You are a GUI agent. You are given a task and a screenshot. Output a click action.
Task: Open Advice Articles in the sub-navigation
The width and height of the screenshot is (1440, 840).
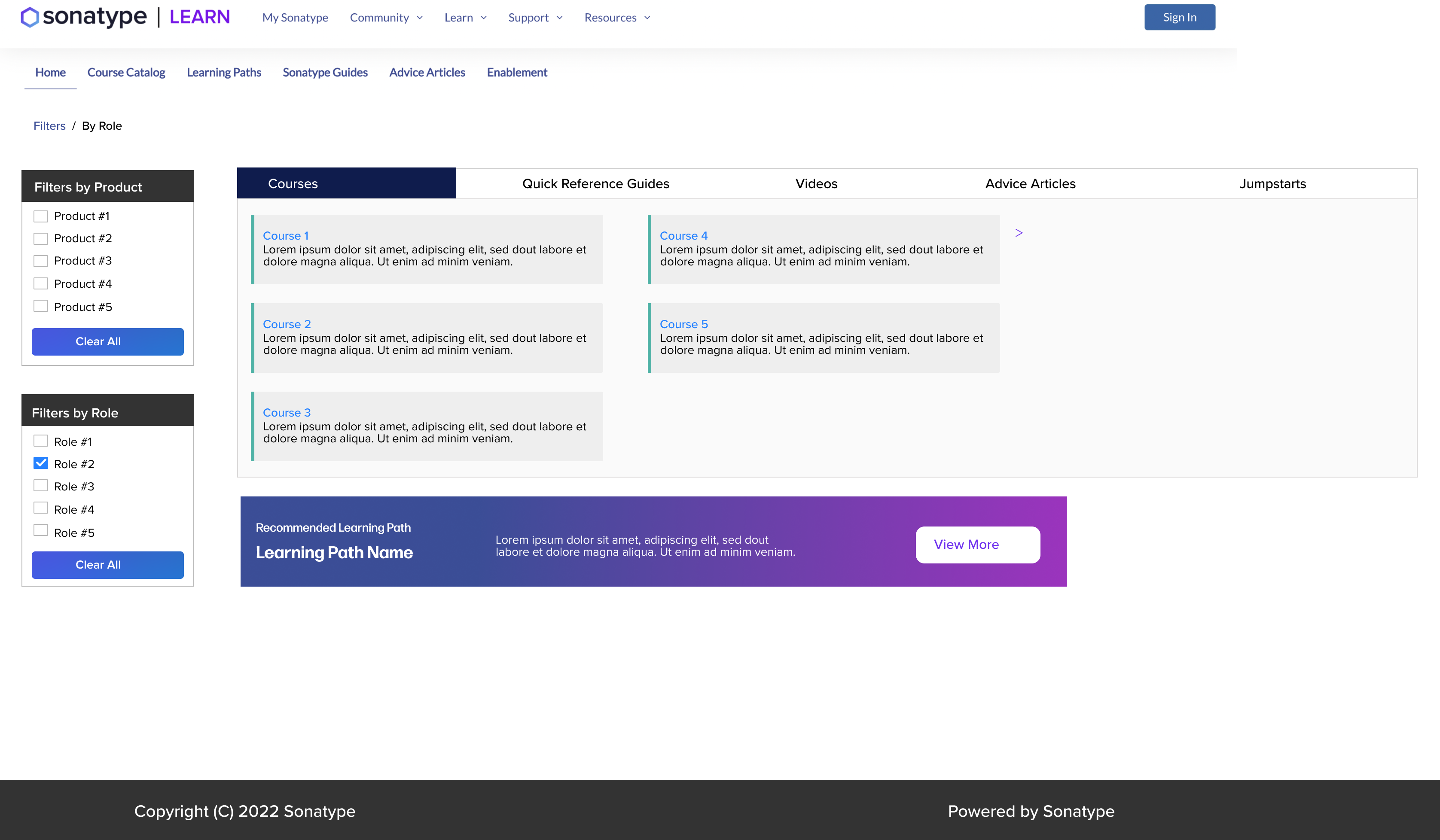point(427,73)
